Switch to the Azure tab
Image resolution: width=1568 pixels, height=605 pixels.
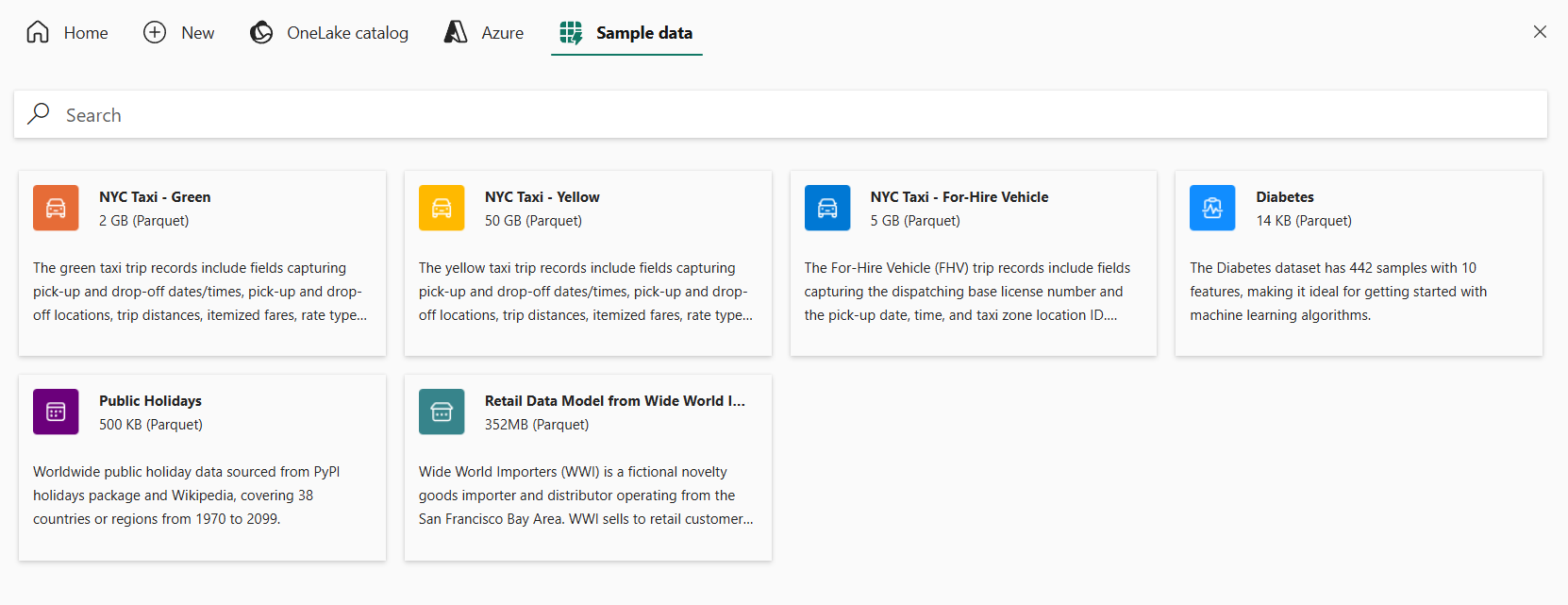(484, 33)
